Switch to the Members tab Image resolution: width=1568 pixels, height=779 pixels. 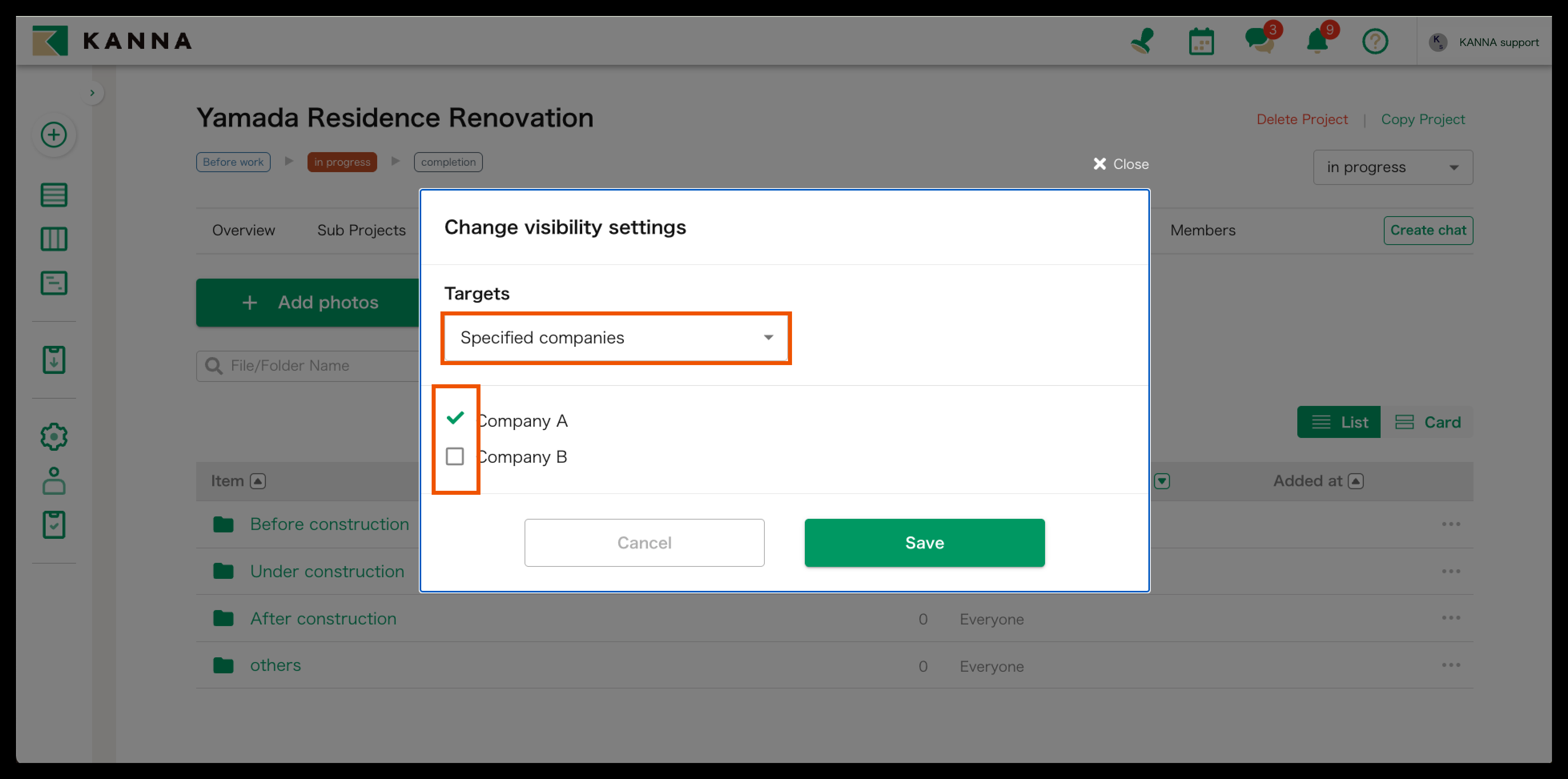point(1202,230)
